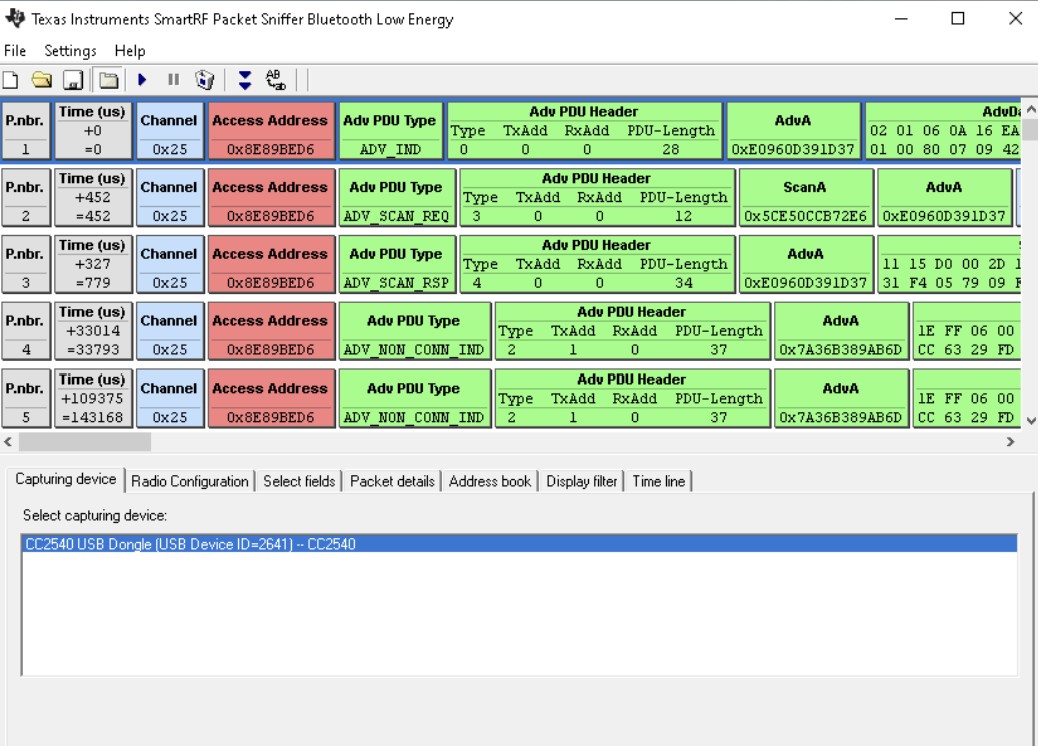1038x746 pixels.
Task: Save the capture with the floppy disk icon
Action: click(x=73, y=80)
